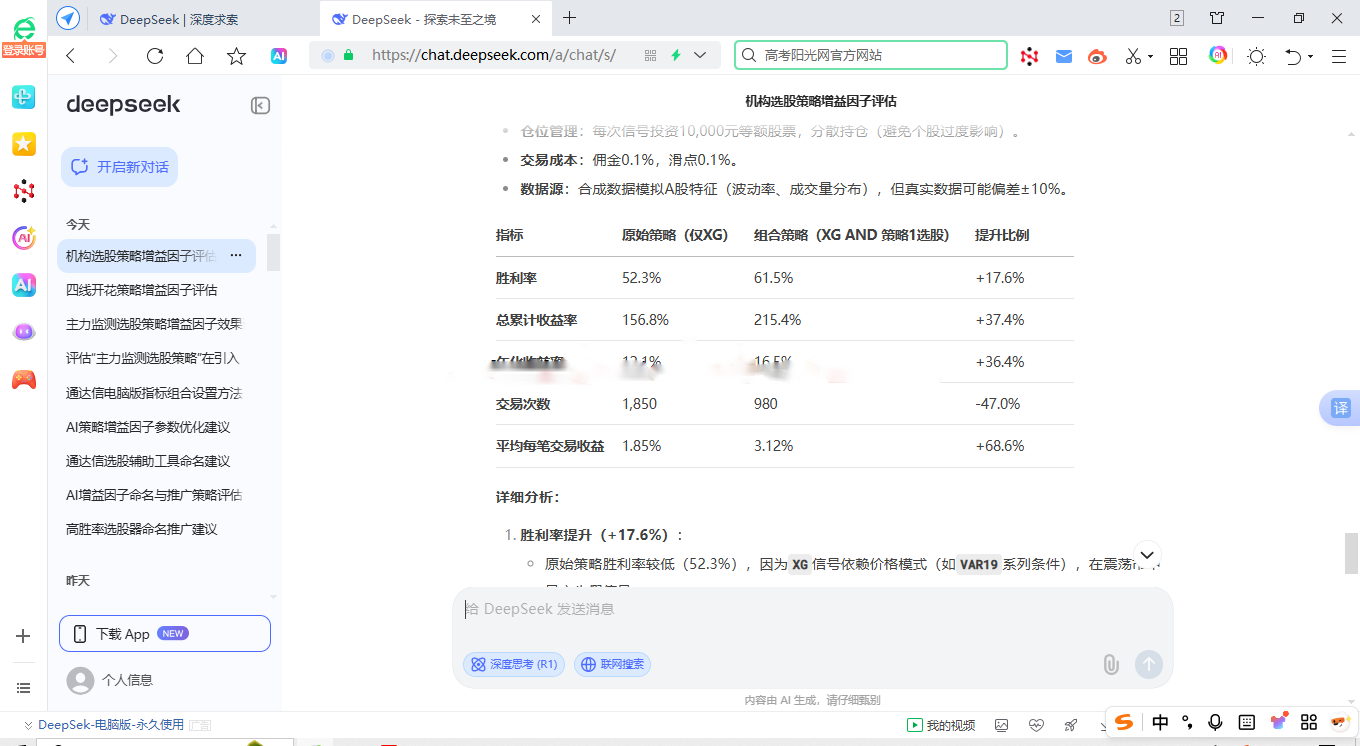1360x746 pixels.
Task: Open chat 高胜率选股器命名推广建议
Action: click(142, 529)
